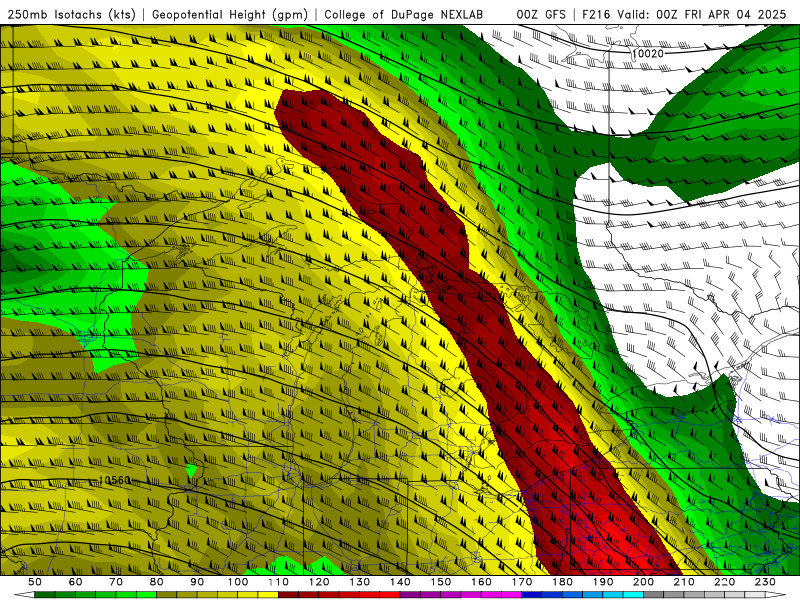This screenshot has height=600, width=800.
Task: Click the 90 value on the color scale
Action: 197,582
